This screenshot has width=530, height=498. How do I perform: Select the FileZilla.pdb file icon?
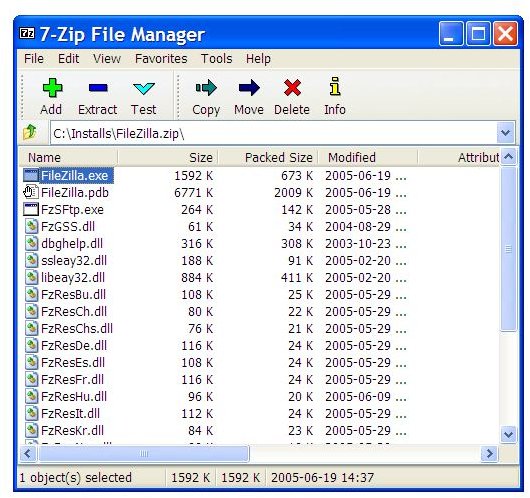[x=31, y=192]
